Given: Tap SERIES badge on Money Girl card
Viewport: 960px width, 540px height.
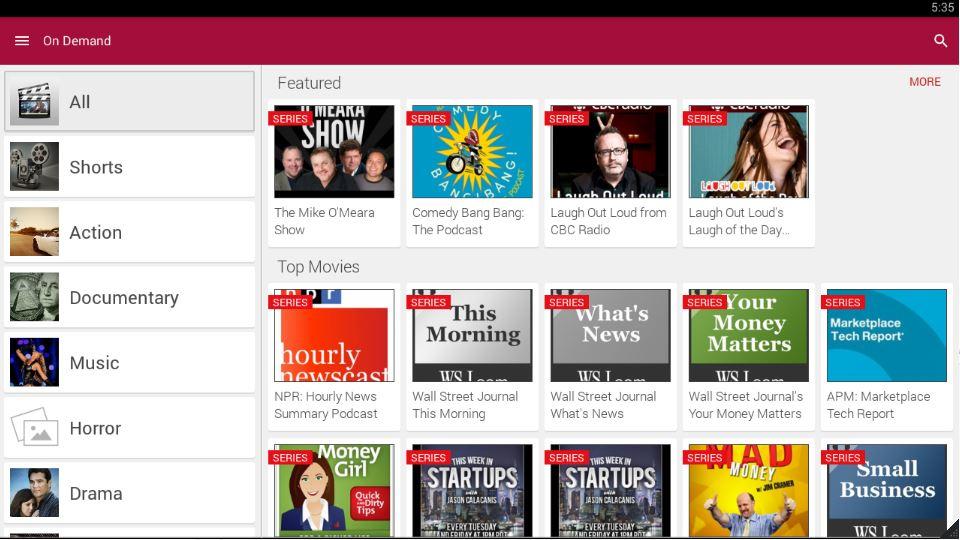Looking at the screenshot, I should pos(290,458).
